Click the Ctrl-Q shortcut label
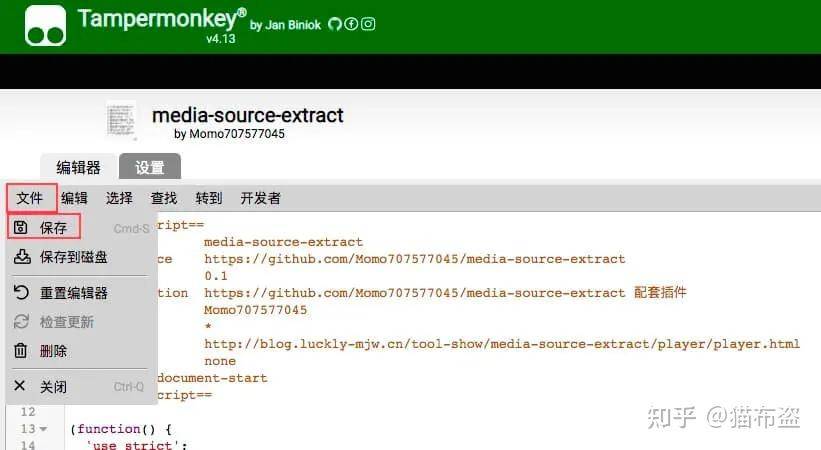This screenshot has height=450, width=821. [x=128, y=387]
